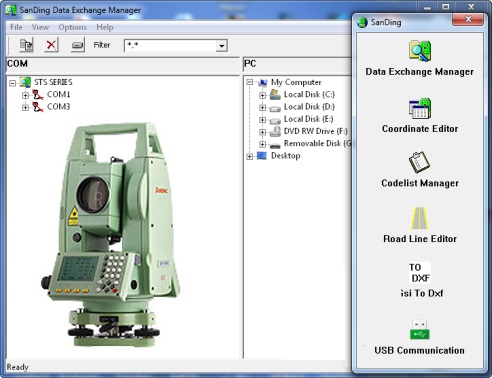Screen dimensions: 492x378
Task: Select DVD RW Drive (F:) in tree
Action: pyautogui.click(x=315, y=131)
